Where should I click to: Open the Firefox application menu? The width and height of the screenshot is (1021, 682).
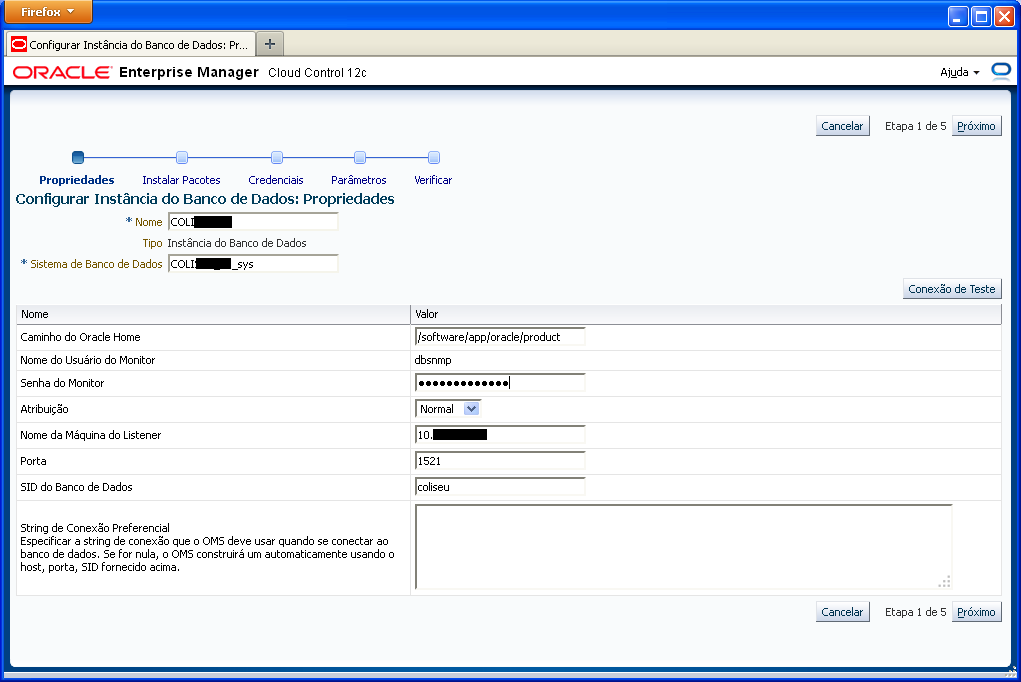pyautogui.click(x=47, y=12)
